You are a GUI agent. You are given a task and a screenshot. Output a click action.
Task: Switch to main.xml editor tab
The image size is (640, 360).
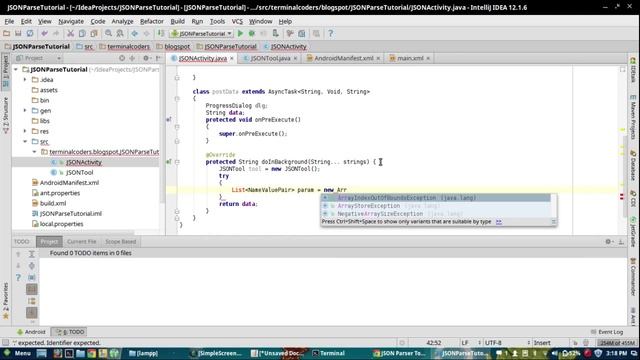410,58
